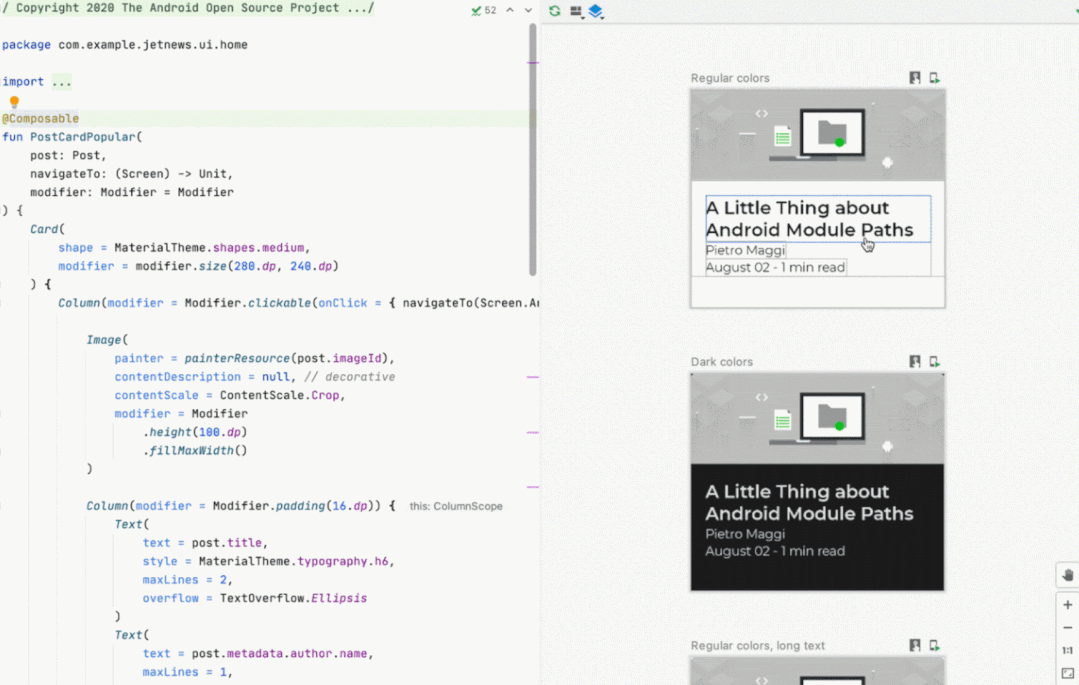Screen dimensions: 1079x685
Task: Start interactive mode for Dark colors preview
Action: [915, 361]
